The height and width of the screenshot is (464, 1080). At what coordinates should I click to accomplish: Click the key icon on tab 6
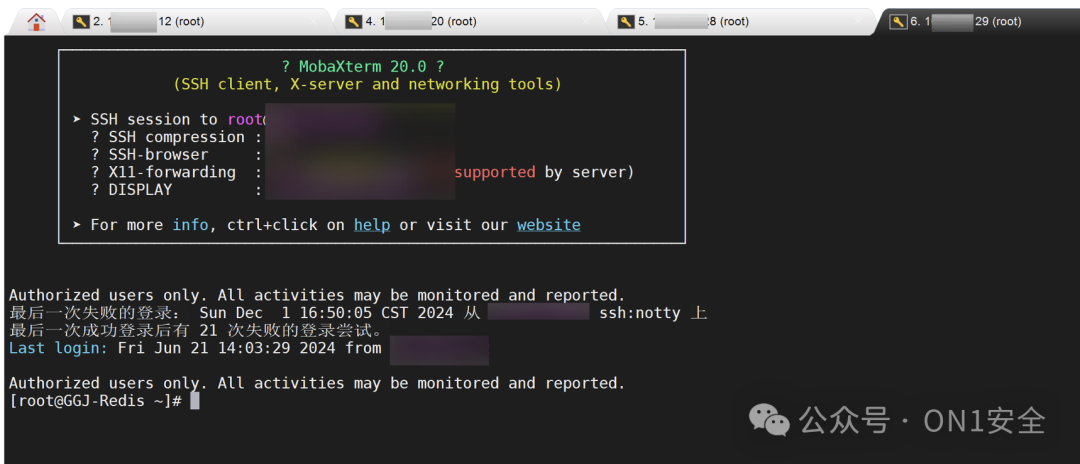tap(898, 22)
